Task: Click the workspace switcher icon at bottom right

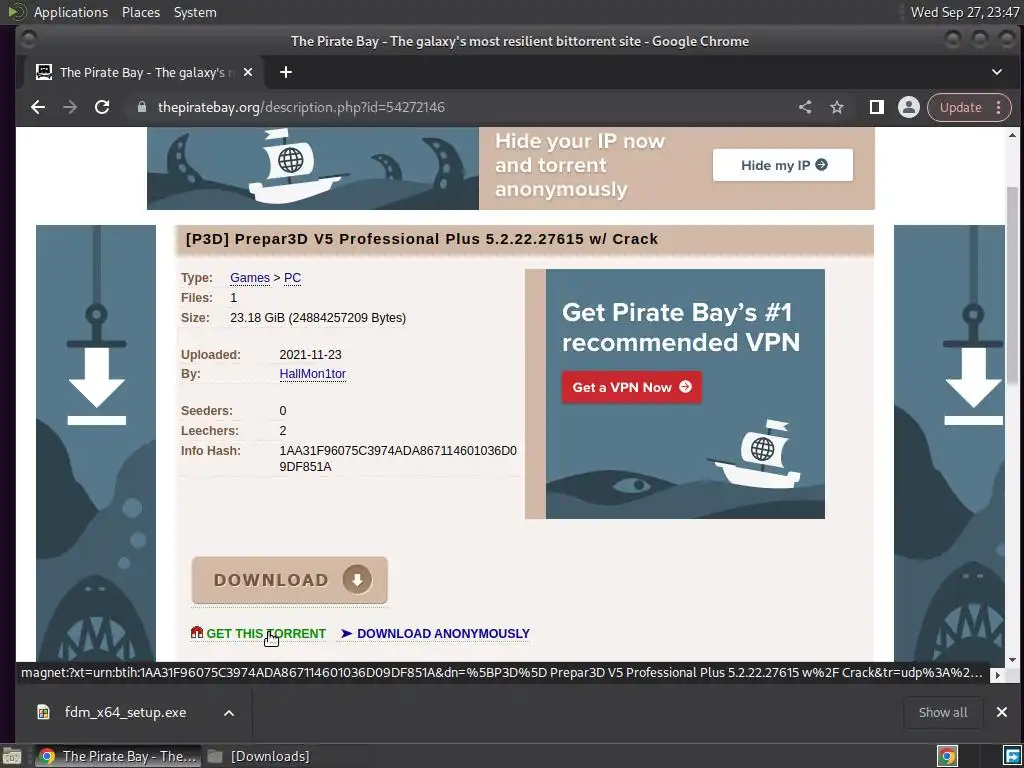Action: (1012, 756)
